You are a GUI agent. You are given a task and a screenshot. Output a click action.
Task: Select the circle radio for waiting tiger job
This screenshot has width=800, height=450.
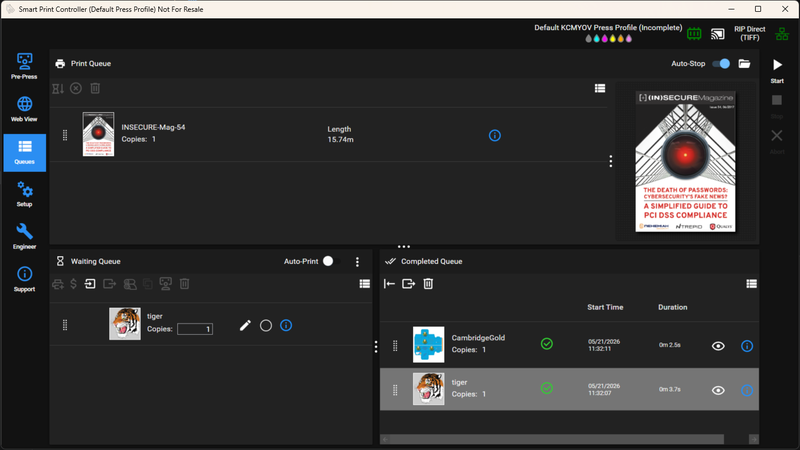coord(266,326)
